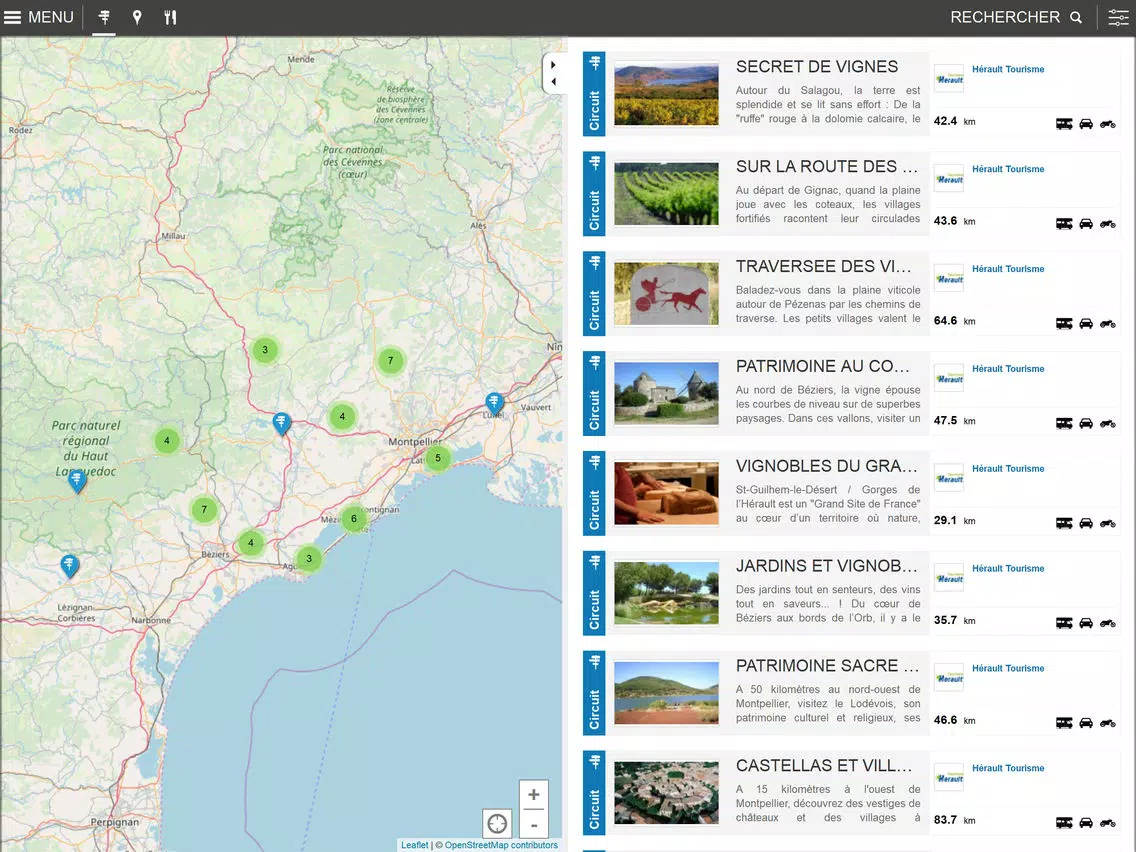Click Traversee des Vi horse-sign thumbnail
The image size is (1136, 852).
667,294
